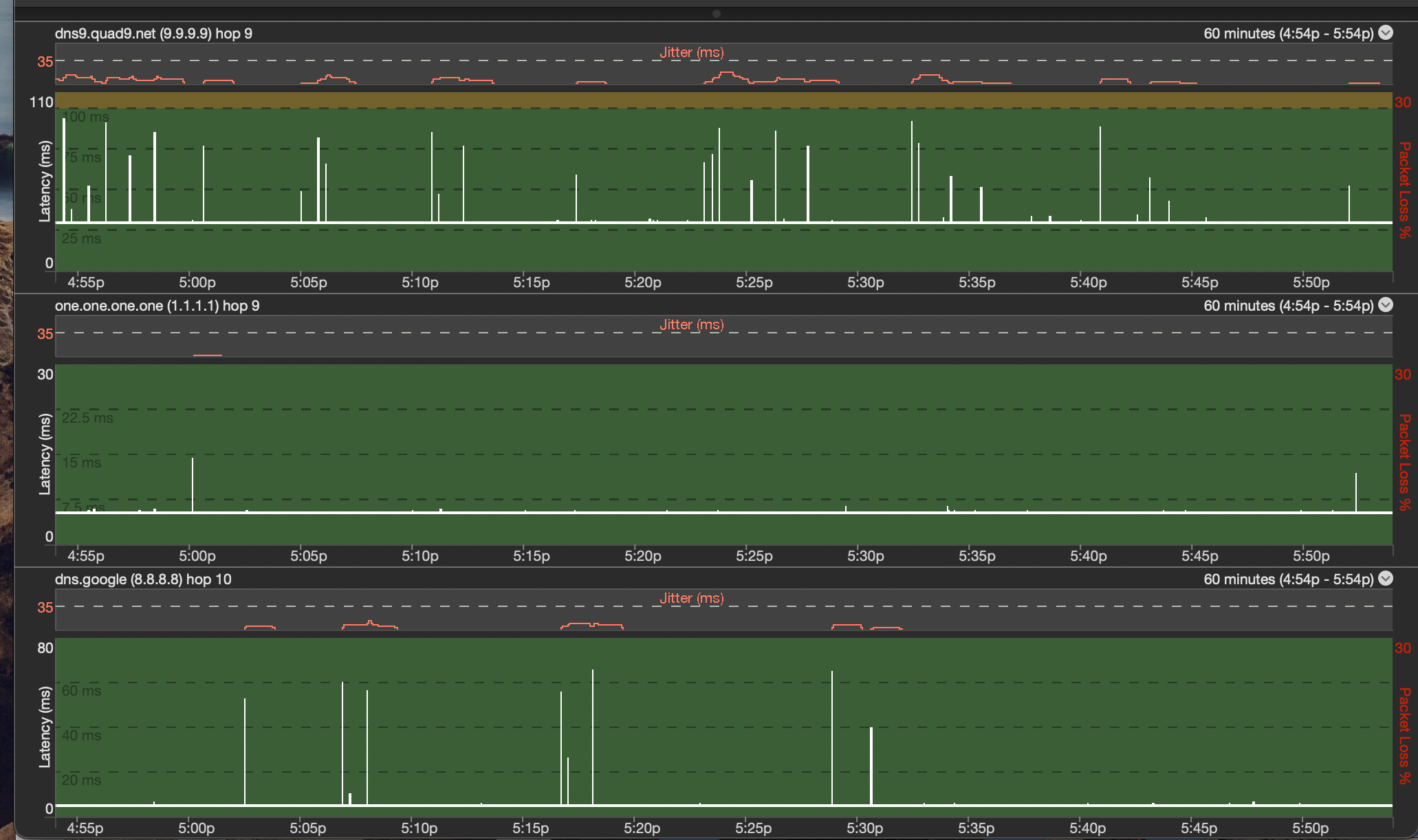Viewport: 1418px width, 840px height.
Task: Select the one.one.one.one (1.1.1.1) hop 9 title
Action: (x=157, y=305)
